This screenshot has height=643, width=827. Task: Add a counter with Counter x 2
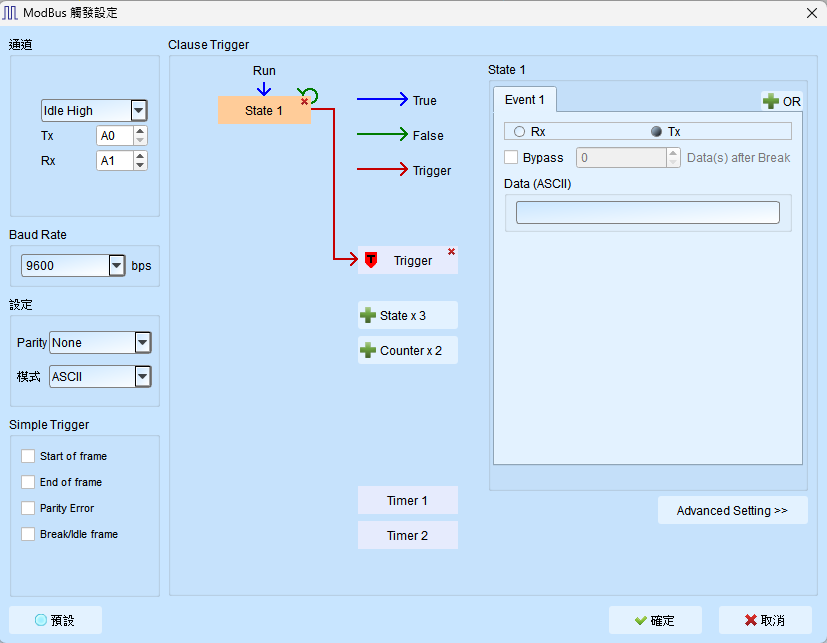point(408,350)
